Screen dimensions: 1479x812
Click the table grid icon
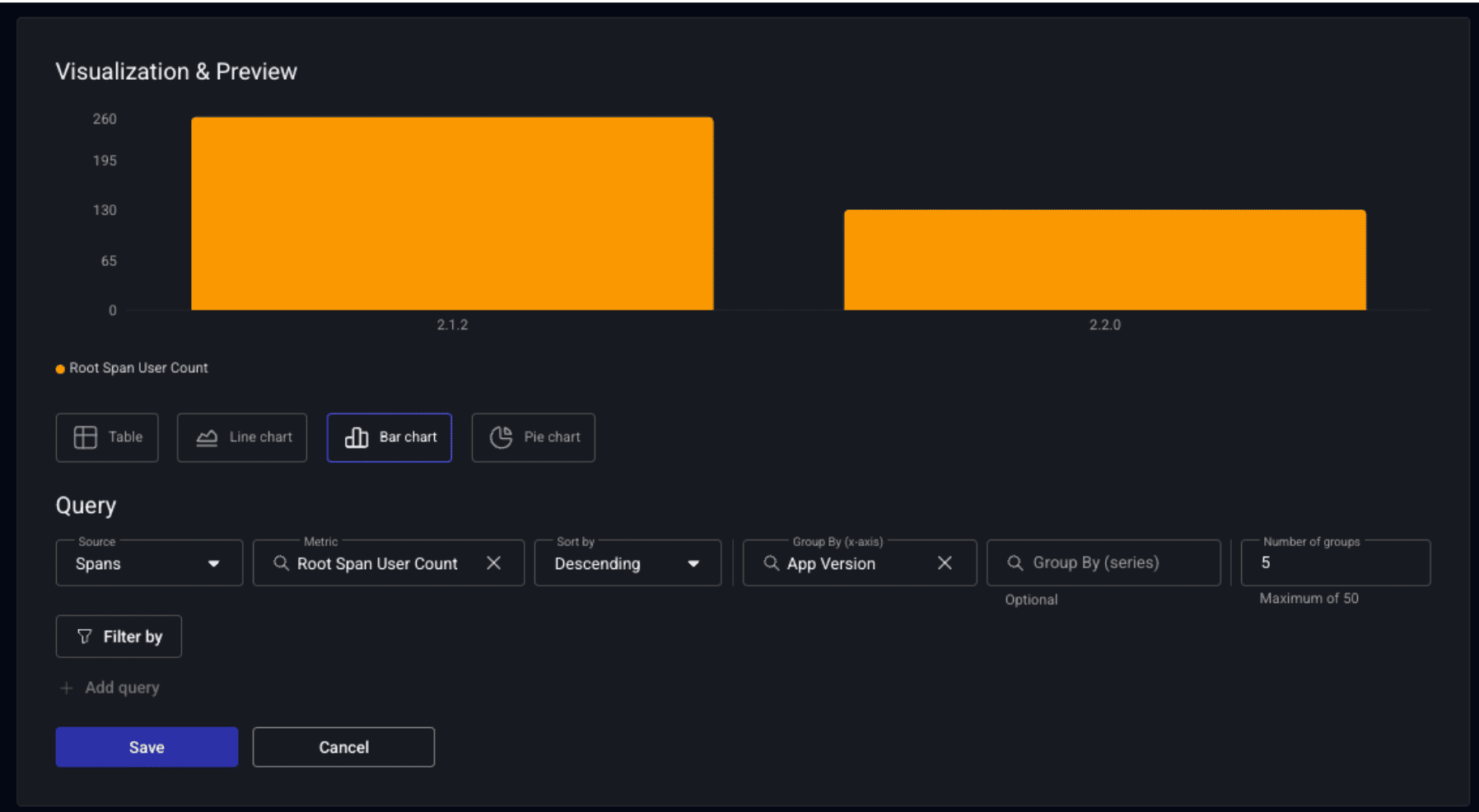86,437
